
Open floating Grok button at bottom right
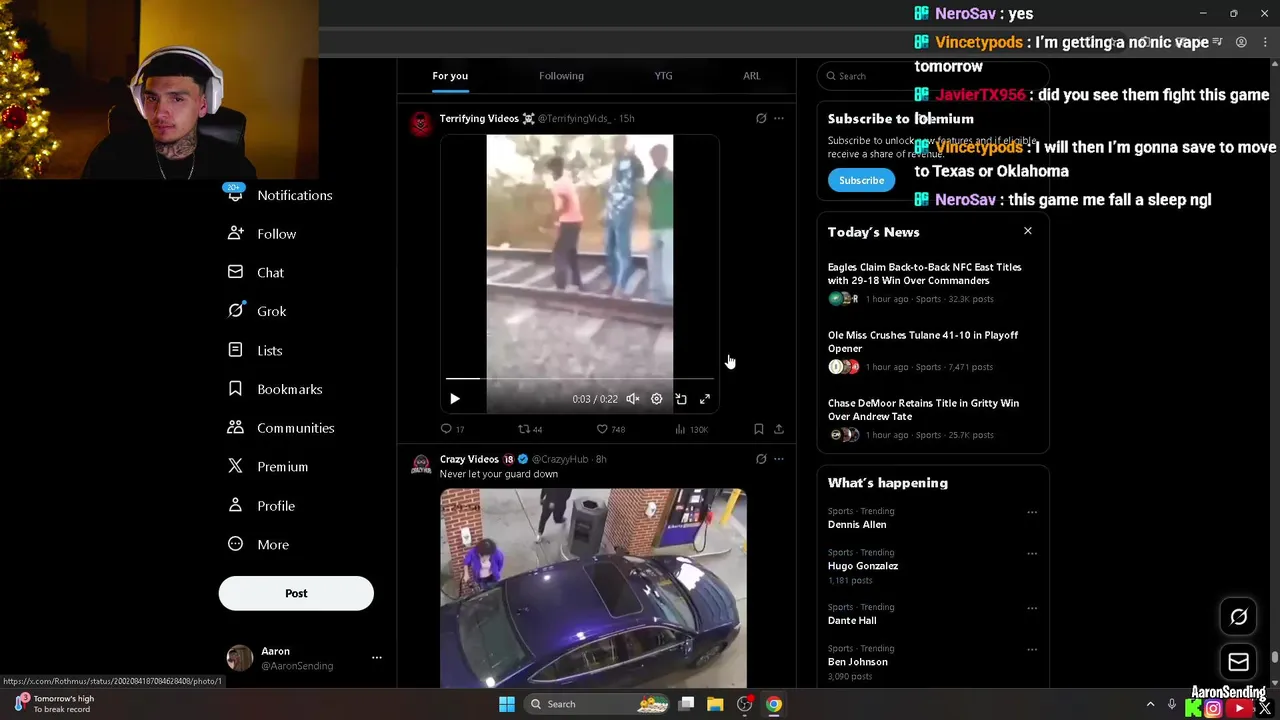point(1239,617)
